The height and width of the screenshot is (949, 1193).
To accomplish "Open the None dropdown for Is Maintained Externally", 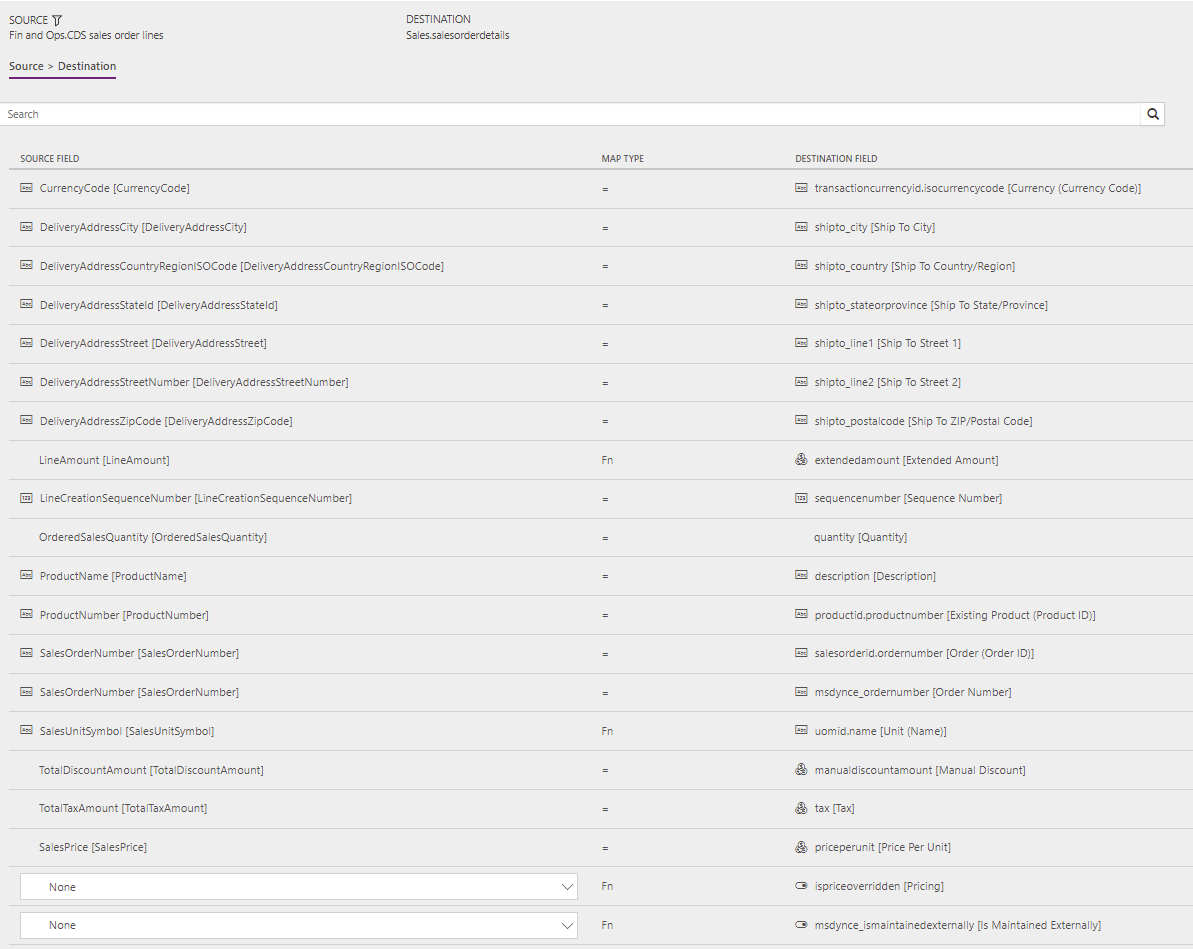I will [297, 925].
